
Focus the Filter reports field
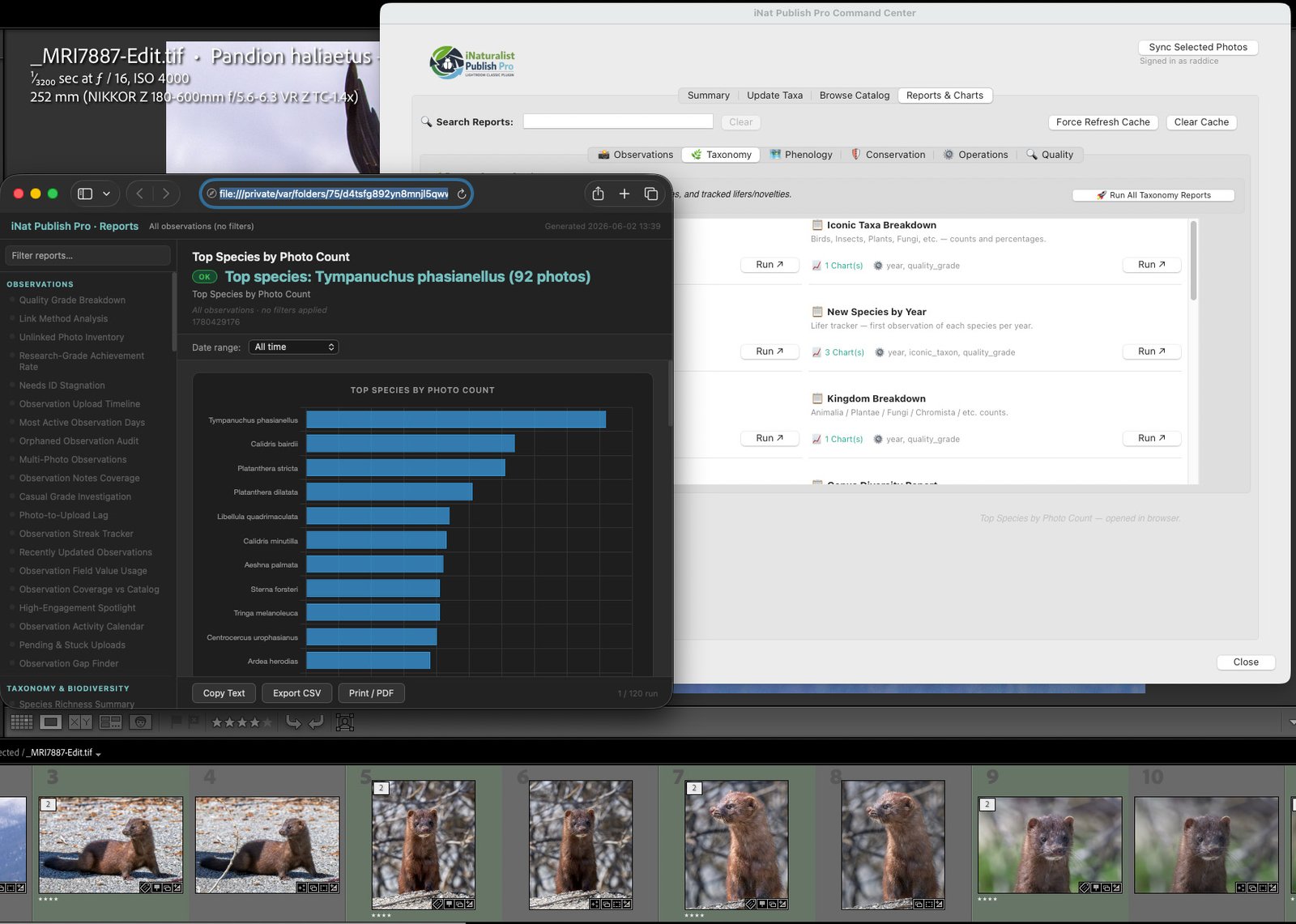tap(87, 256)
